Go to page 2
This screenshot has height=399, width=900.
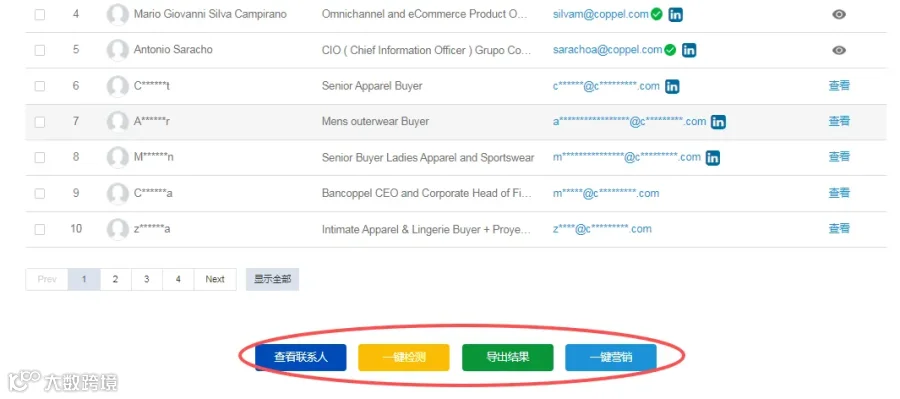(x=115, y=280)
